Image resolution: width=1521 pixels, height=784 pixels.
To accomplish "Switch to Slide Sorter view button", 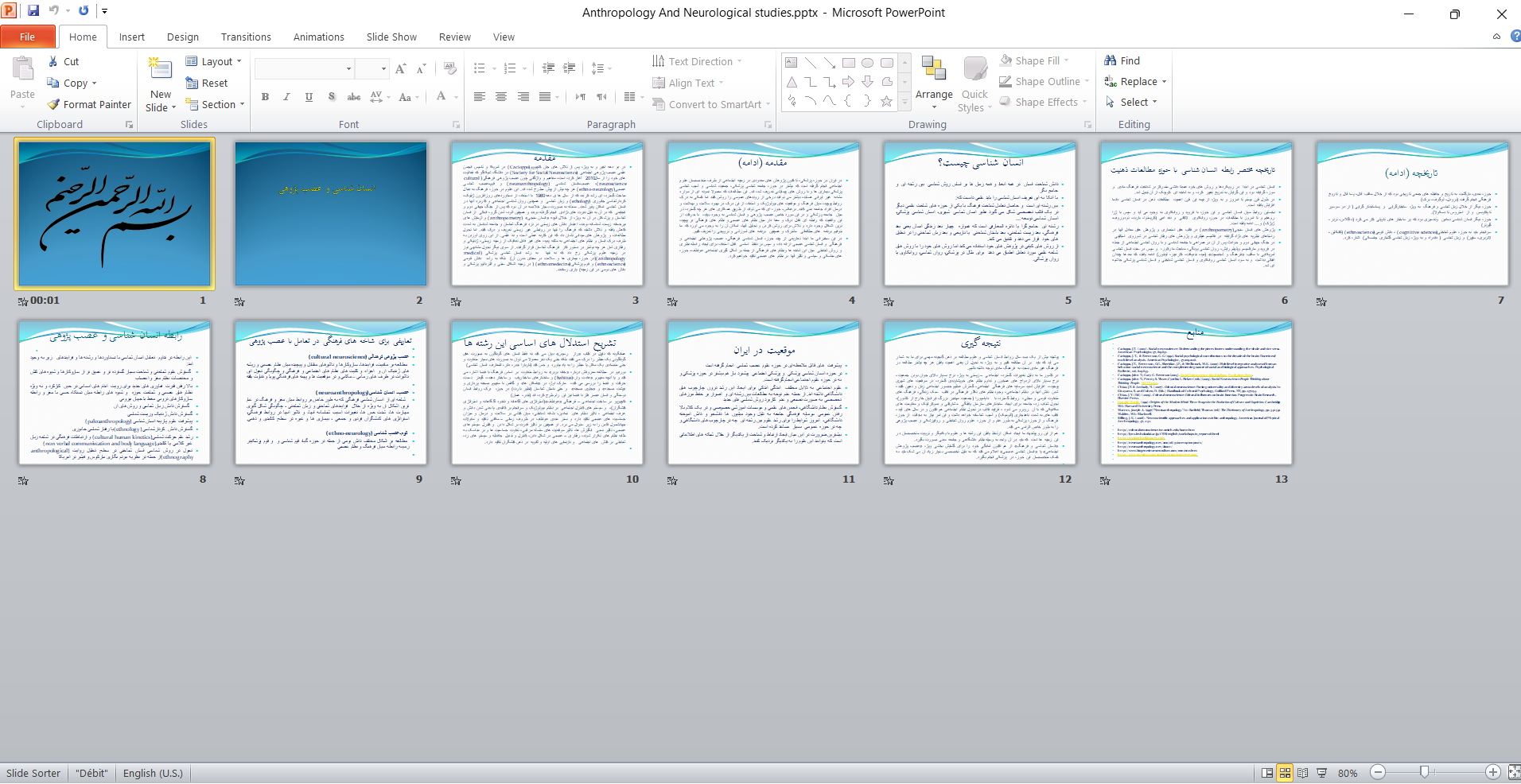I will click(1285, 773).
